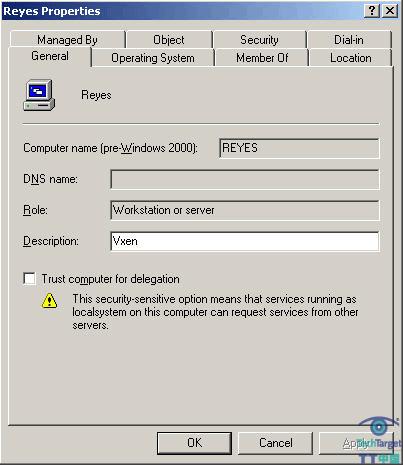
Task: Click the Reyes computer icon
Action: 39,95
